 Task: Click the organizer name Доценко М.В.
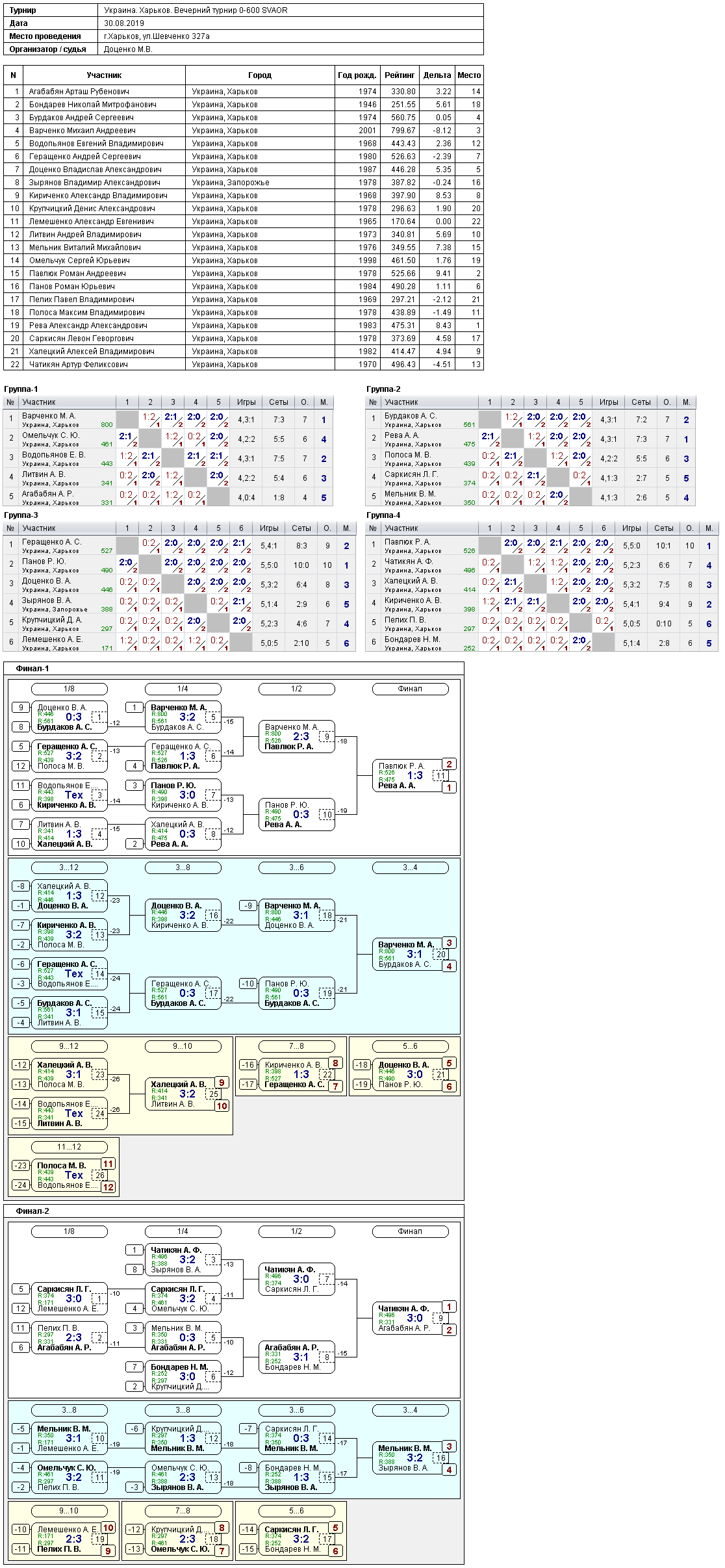128,49
